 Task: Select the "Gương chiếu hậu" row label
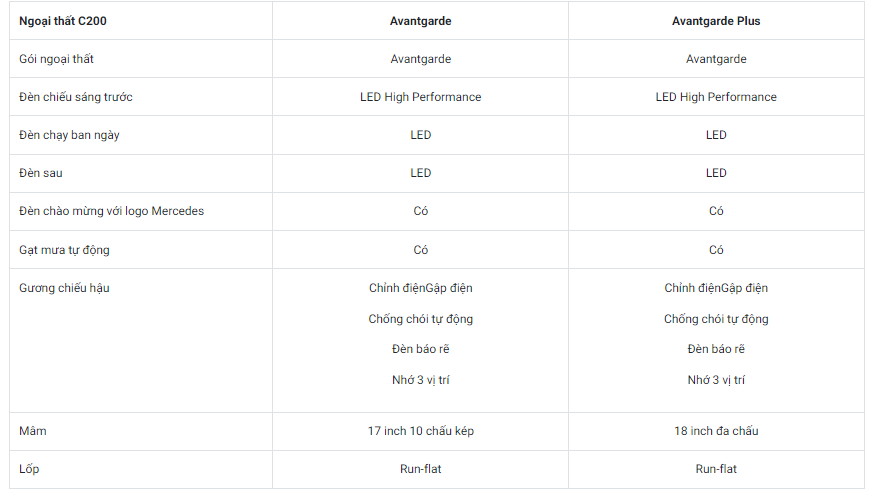(x=63, y=288)
